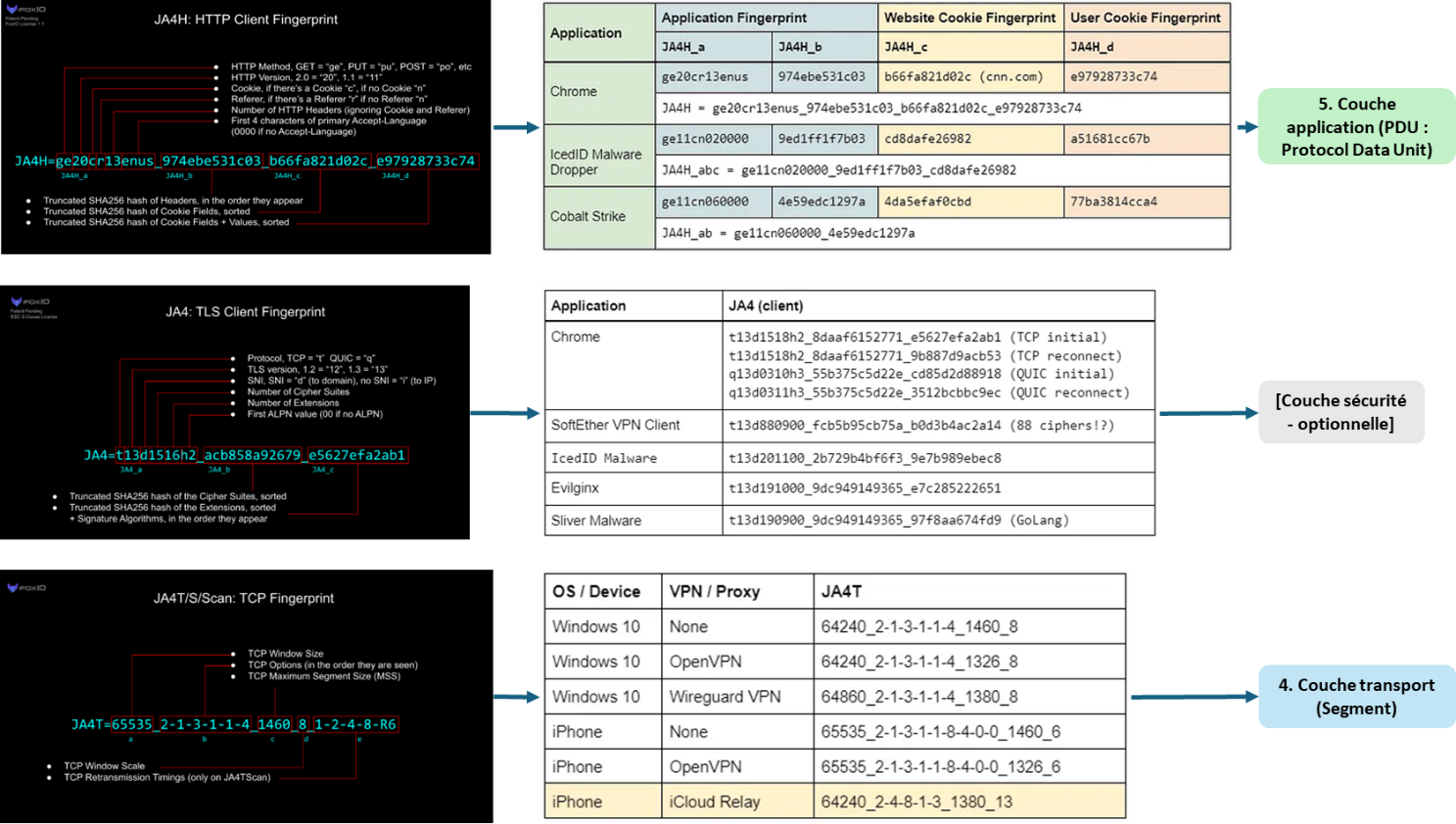Click the 'Sliver Malware' row label

pyautogui.click(x=595, y=521)
